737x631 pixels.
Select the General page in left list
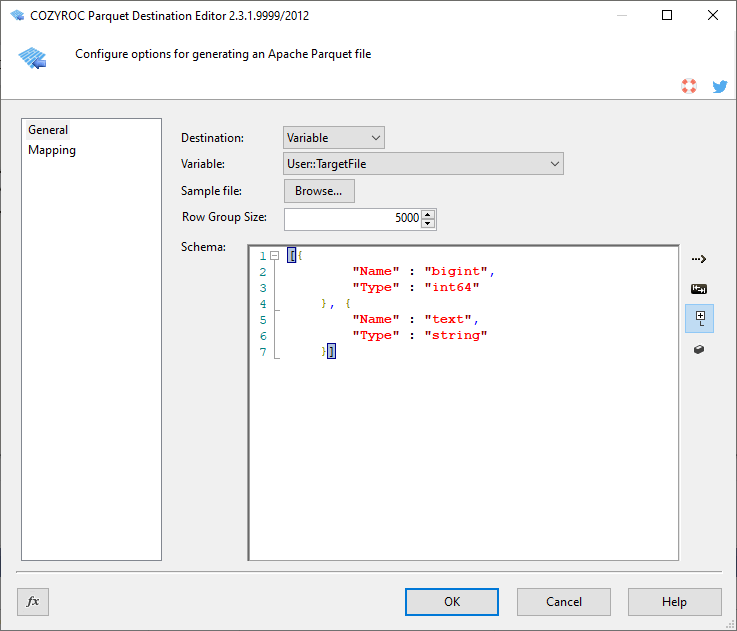(x=48, y=130)
